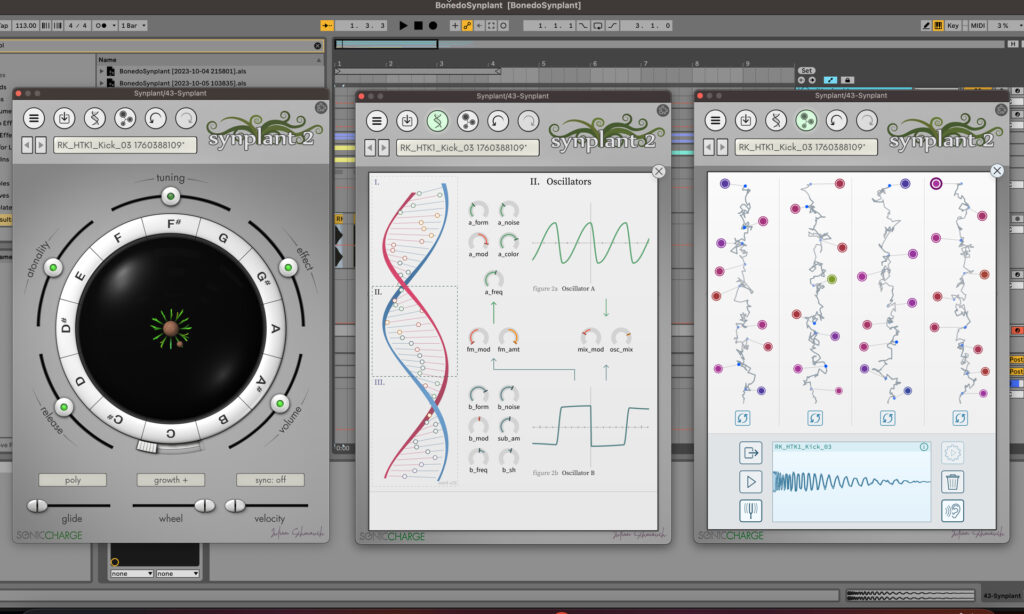Open the DNA editor in left Synplant window

point(95,120)
